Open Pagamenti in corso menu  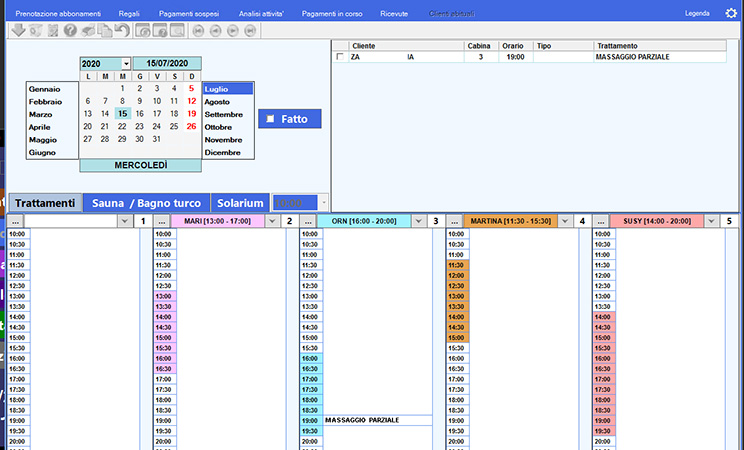point(332,14)
